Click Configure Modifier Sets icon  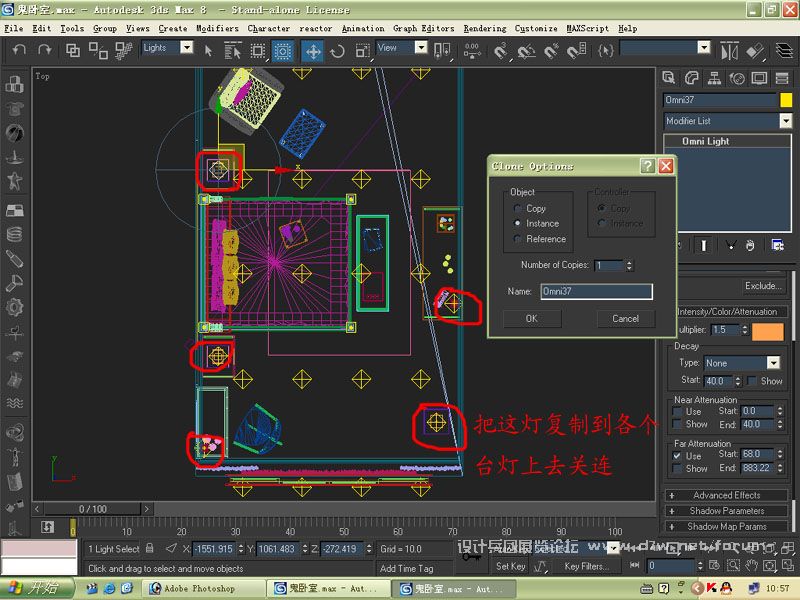pos(777,245)
